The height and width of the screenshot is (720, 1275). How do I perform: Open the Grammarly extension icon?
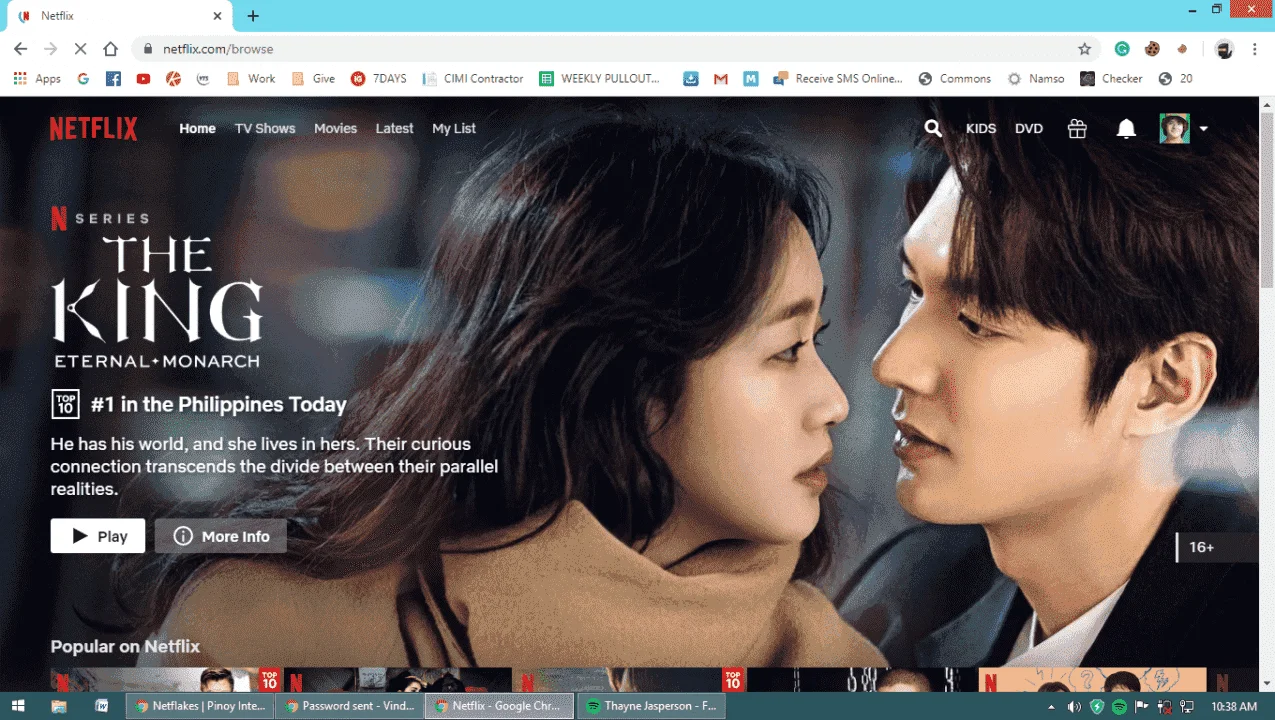(1122, 49)
